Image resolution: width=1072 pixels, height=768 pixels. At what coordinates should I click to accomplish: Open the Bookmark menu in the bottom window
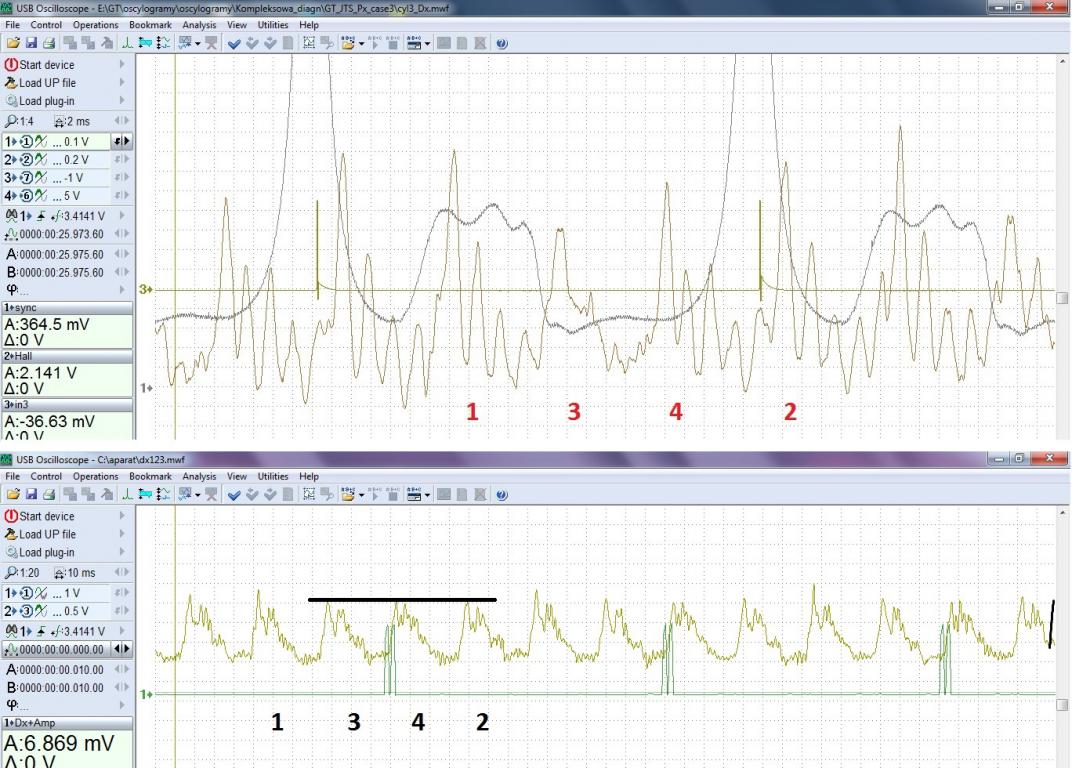tap(149, 477)
